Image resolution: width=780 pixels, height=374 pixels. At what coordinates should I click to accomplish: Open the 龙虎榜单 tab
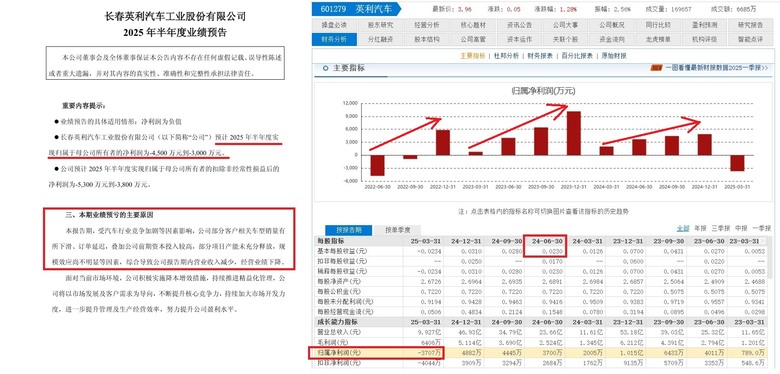pos(658,39)
